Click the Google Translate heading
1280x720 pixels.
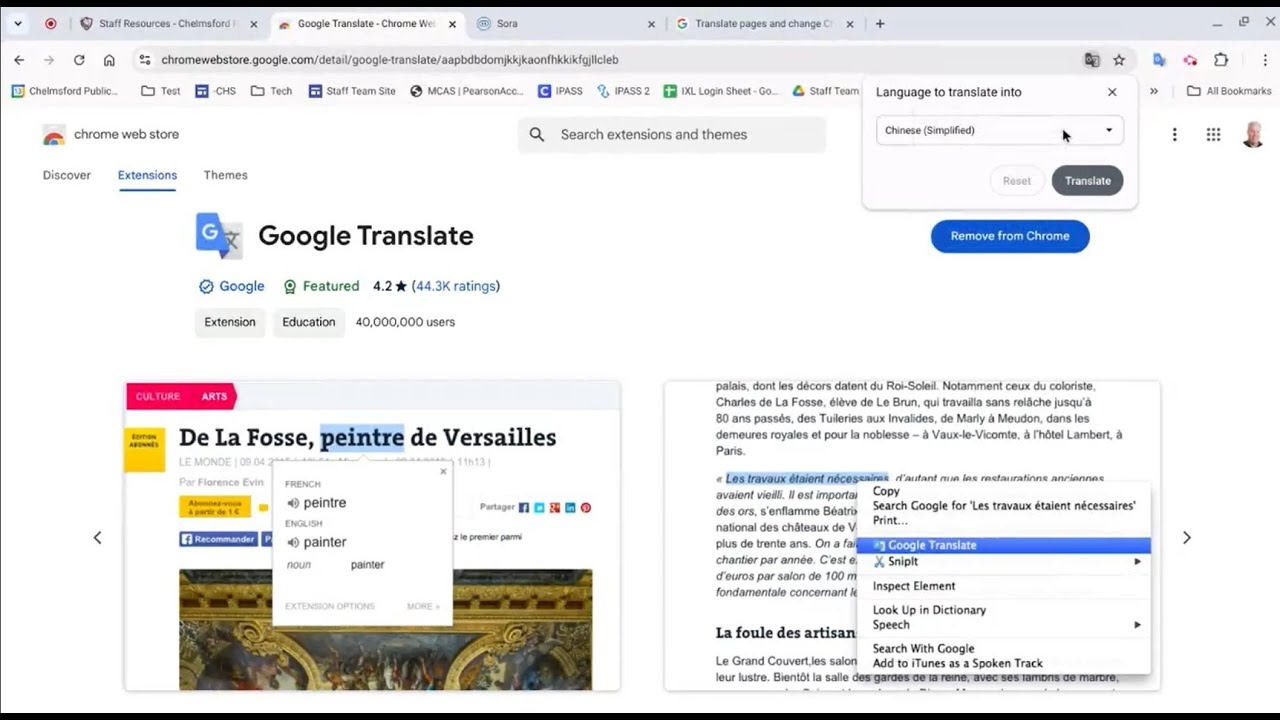tap(366, 236)
